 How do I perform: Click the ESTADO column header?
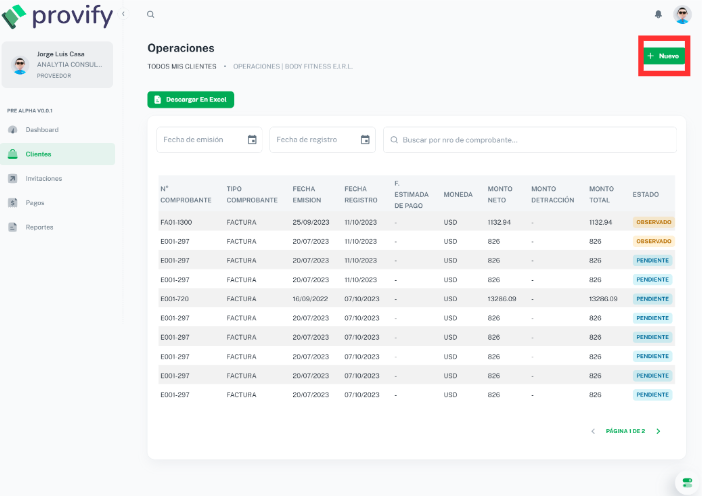tap(646, 194)
